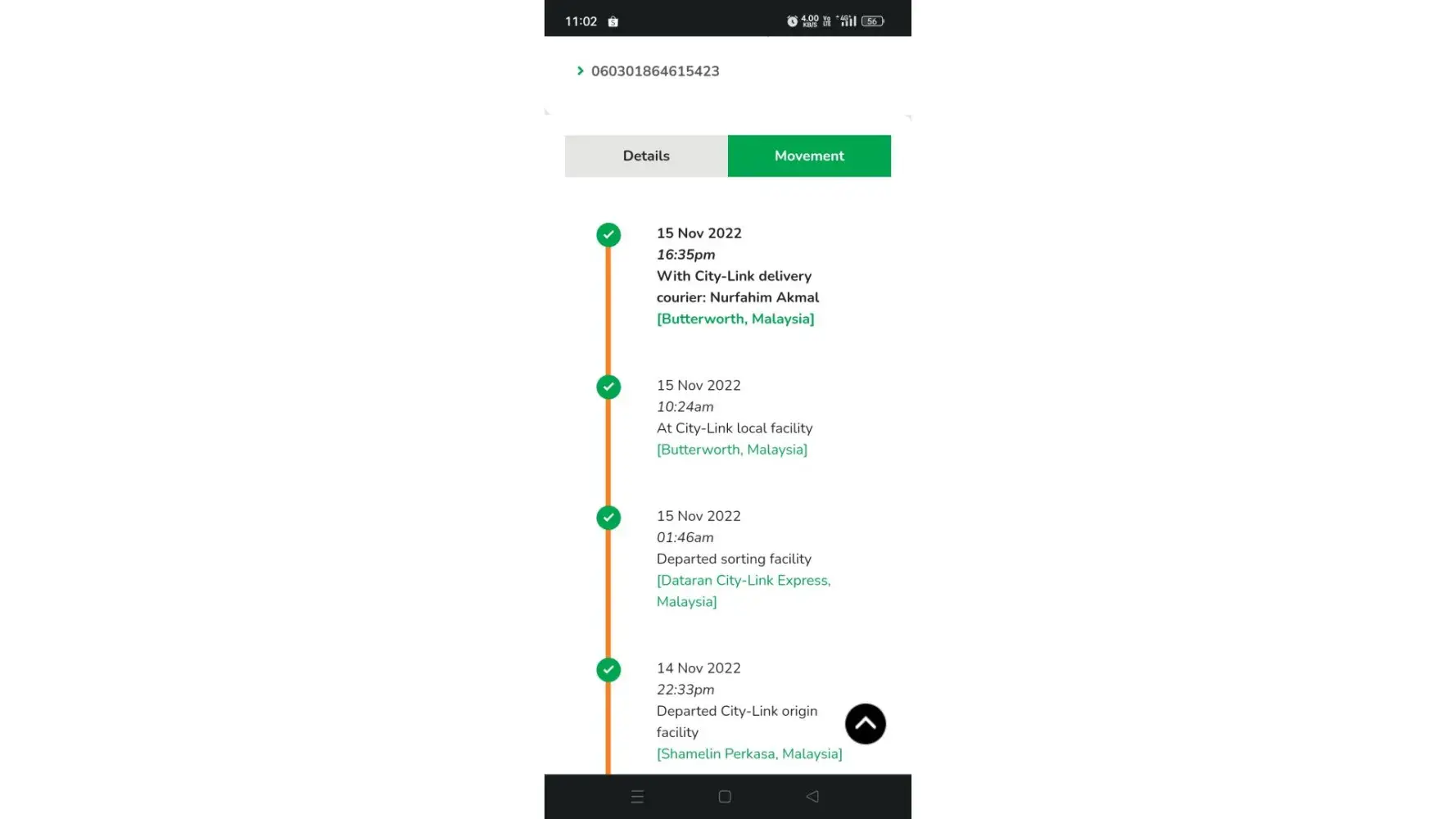Open the recent apps menu icon
Screen dimensions: 1456x819
637,796
